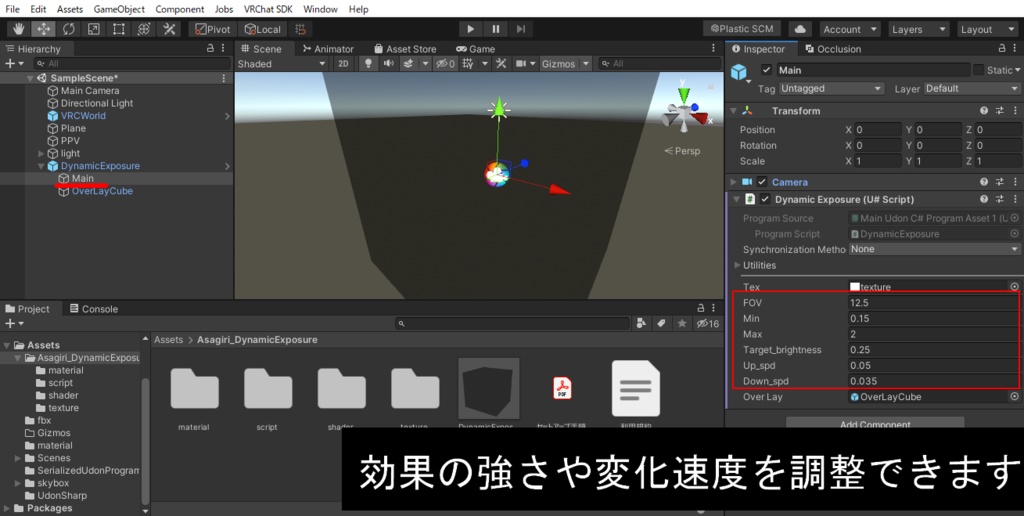Switch to the Console tab
The width and height of the screenshot is (1024, 516).
(x=94, y=309)
